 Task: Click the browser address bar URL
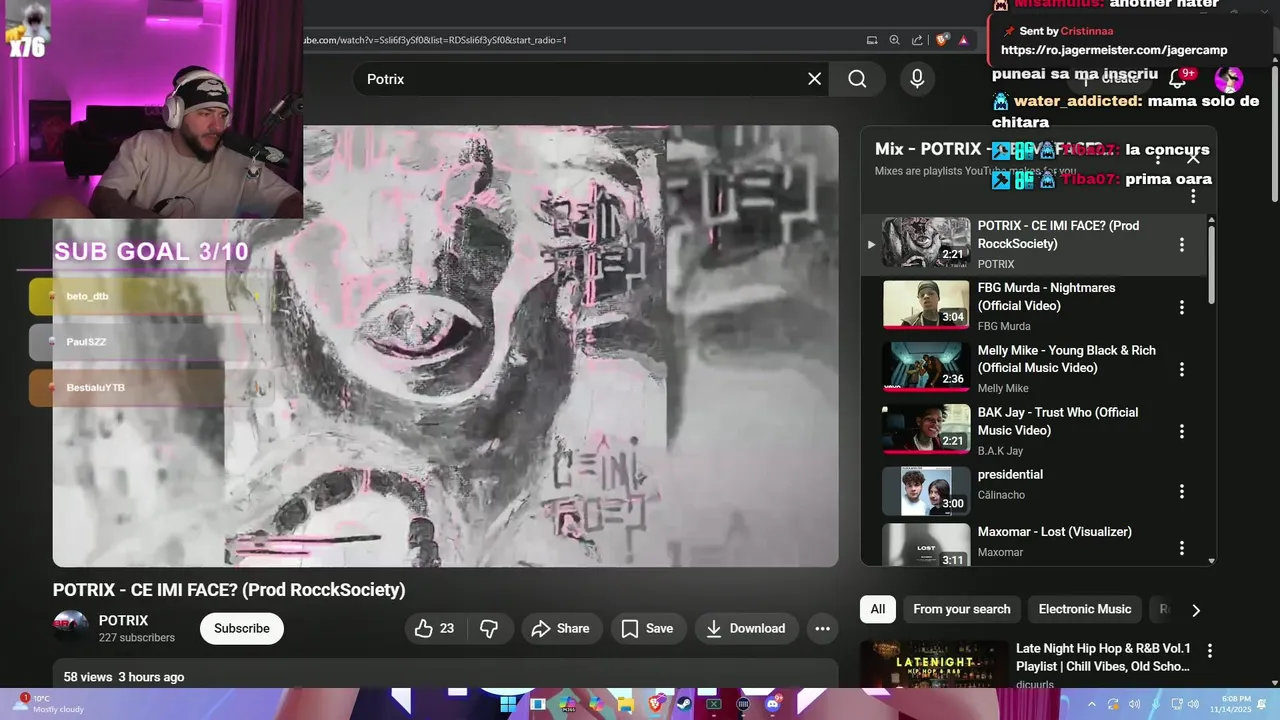tap(435, 40)
